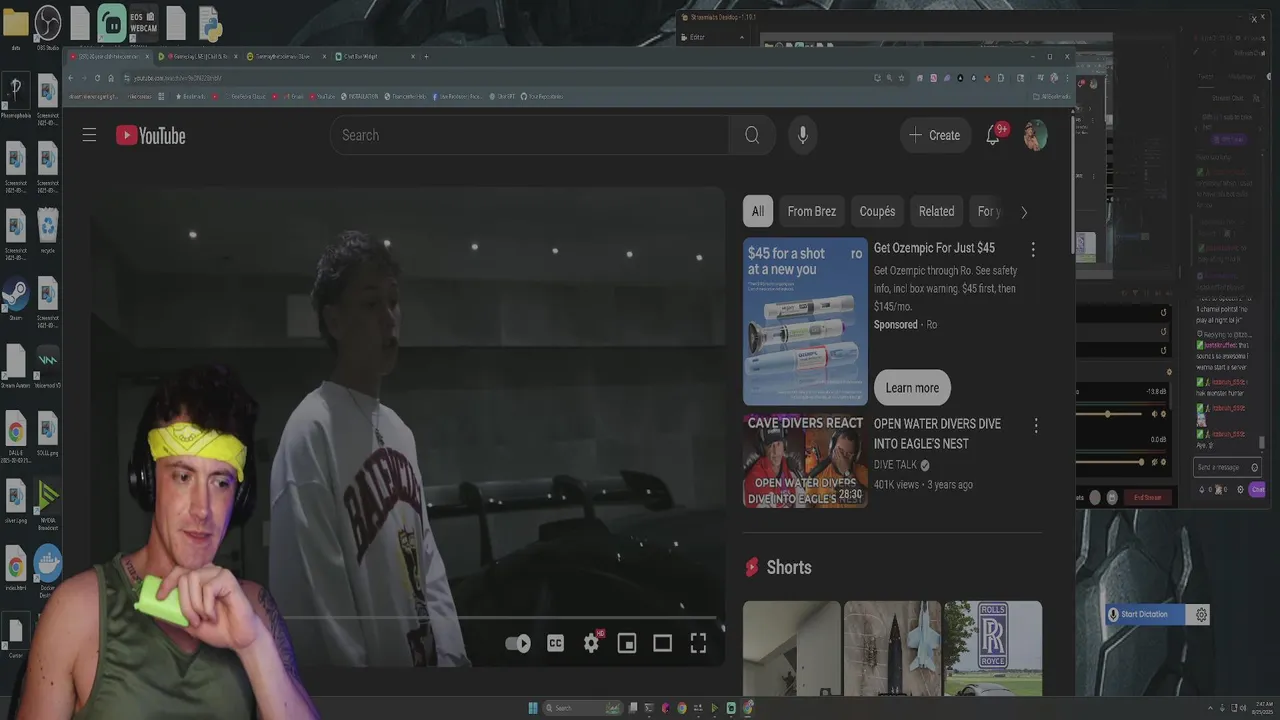Open the YouTube hamburger guide menu
Viewport: 1280px width, 720px height.
point(89,135)
